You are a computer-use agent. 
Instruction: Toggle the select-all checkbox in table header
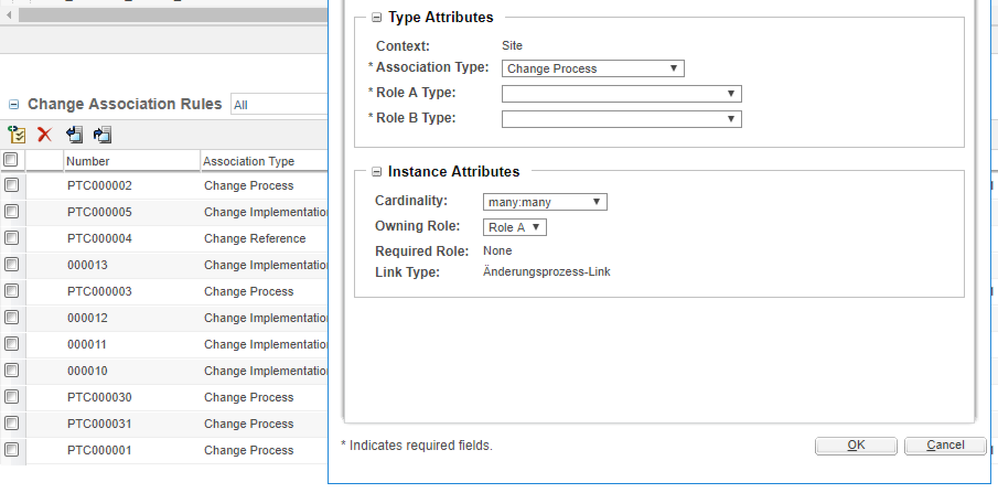coord(11,160)
